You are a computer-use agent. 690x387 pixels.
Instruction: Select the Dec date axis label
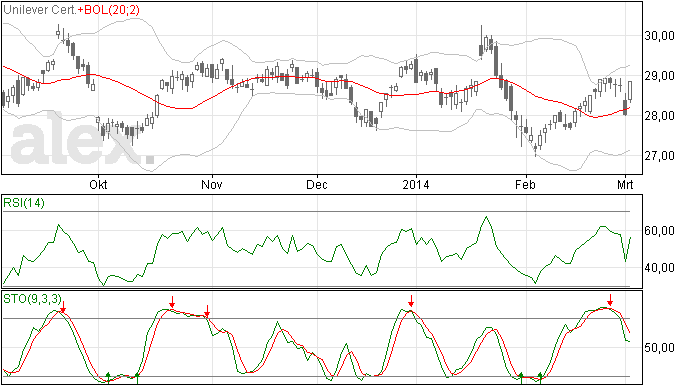[x=317, y=184]
